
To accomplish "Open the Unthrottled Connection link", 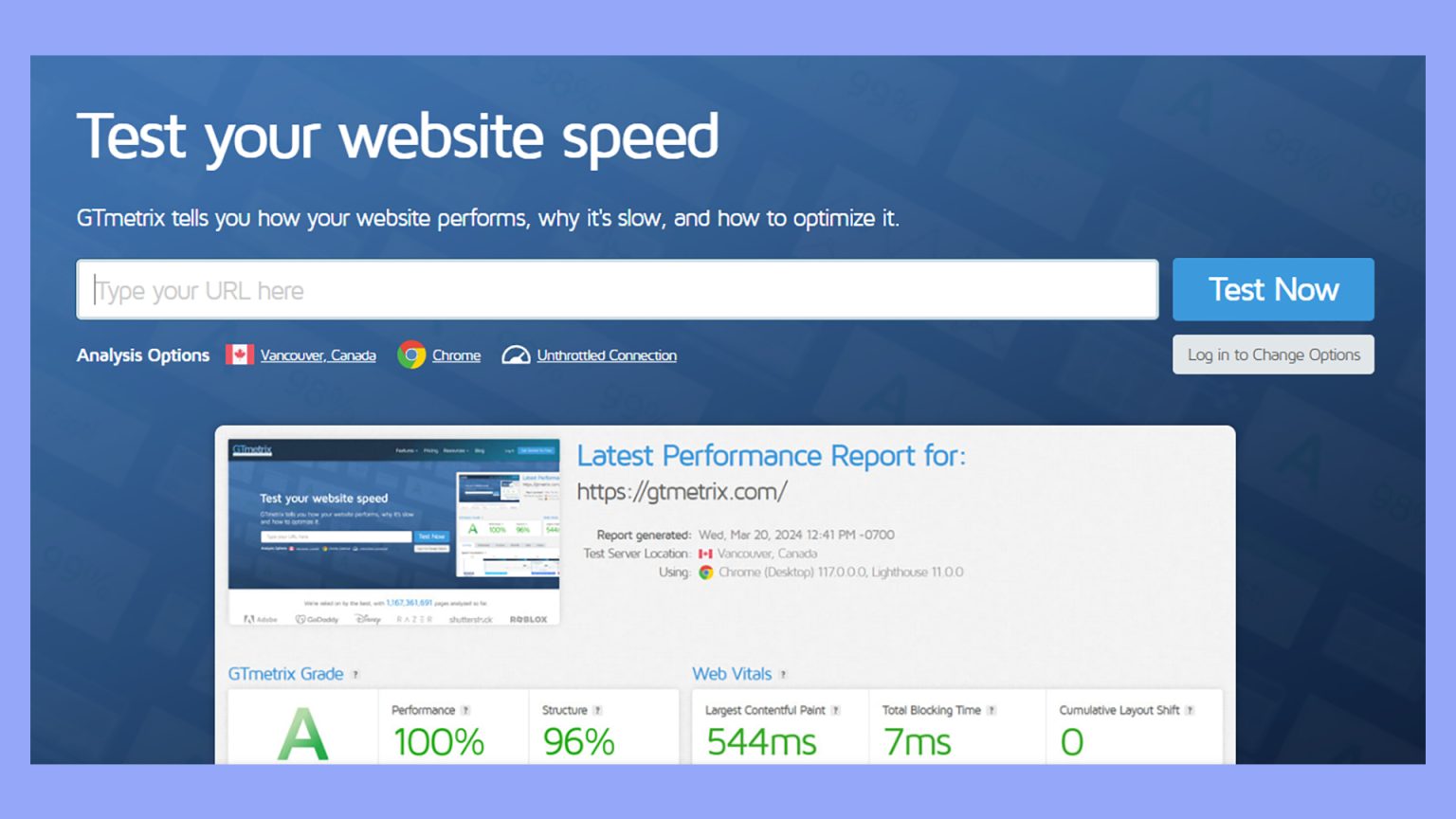I will pyautogui.click(x=607, y=355).
